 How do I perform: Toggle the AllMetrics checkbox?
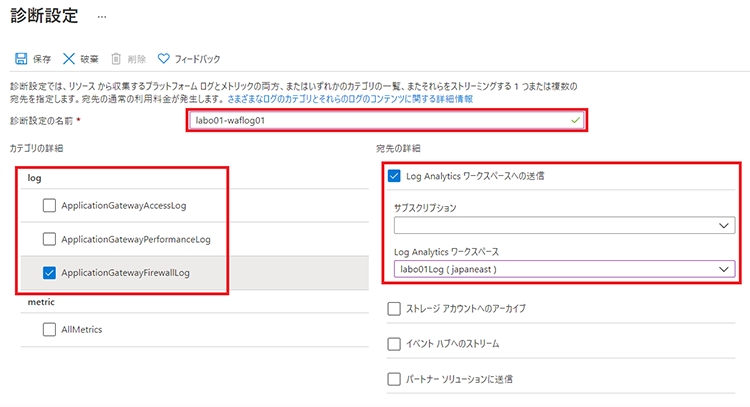[x=49, y=329]
